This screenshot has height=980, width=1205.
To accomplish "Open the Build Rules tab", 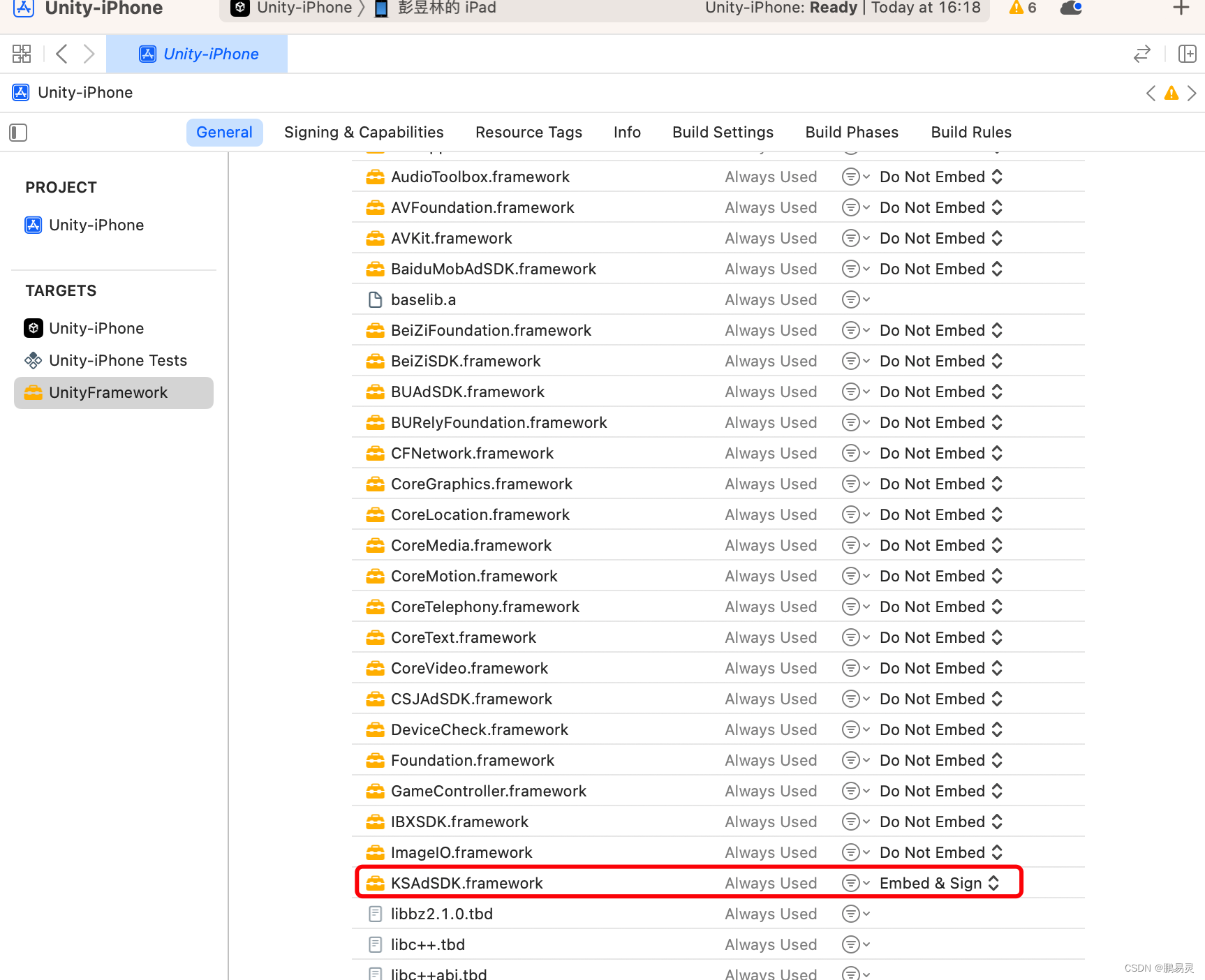I will pyautogui.click(x=971, y=132).
